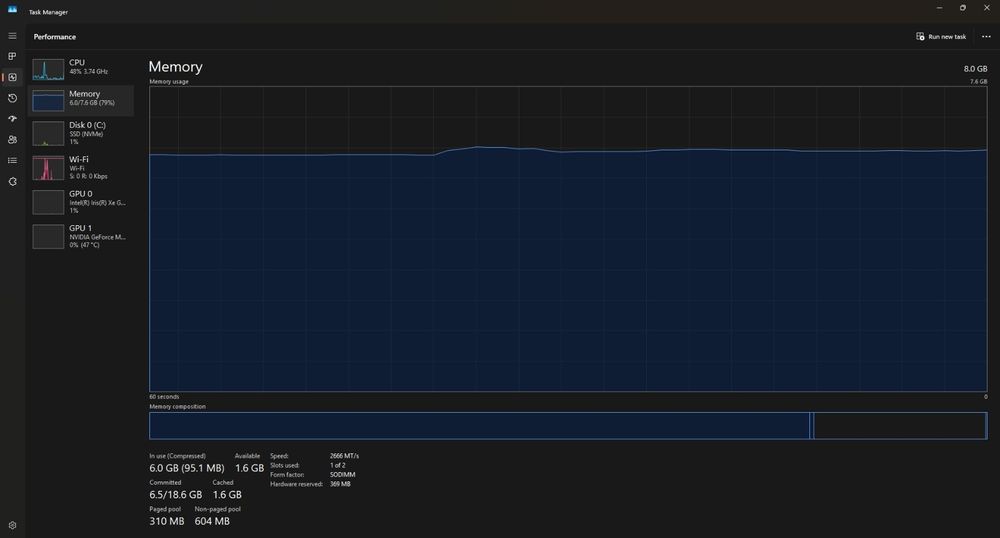Image resolution: width=1000 pixels, height=538 pixels.
Task: Click the CPU mini graph thumbnail
Action: (x=48, y=69)
